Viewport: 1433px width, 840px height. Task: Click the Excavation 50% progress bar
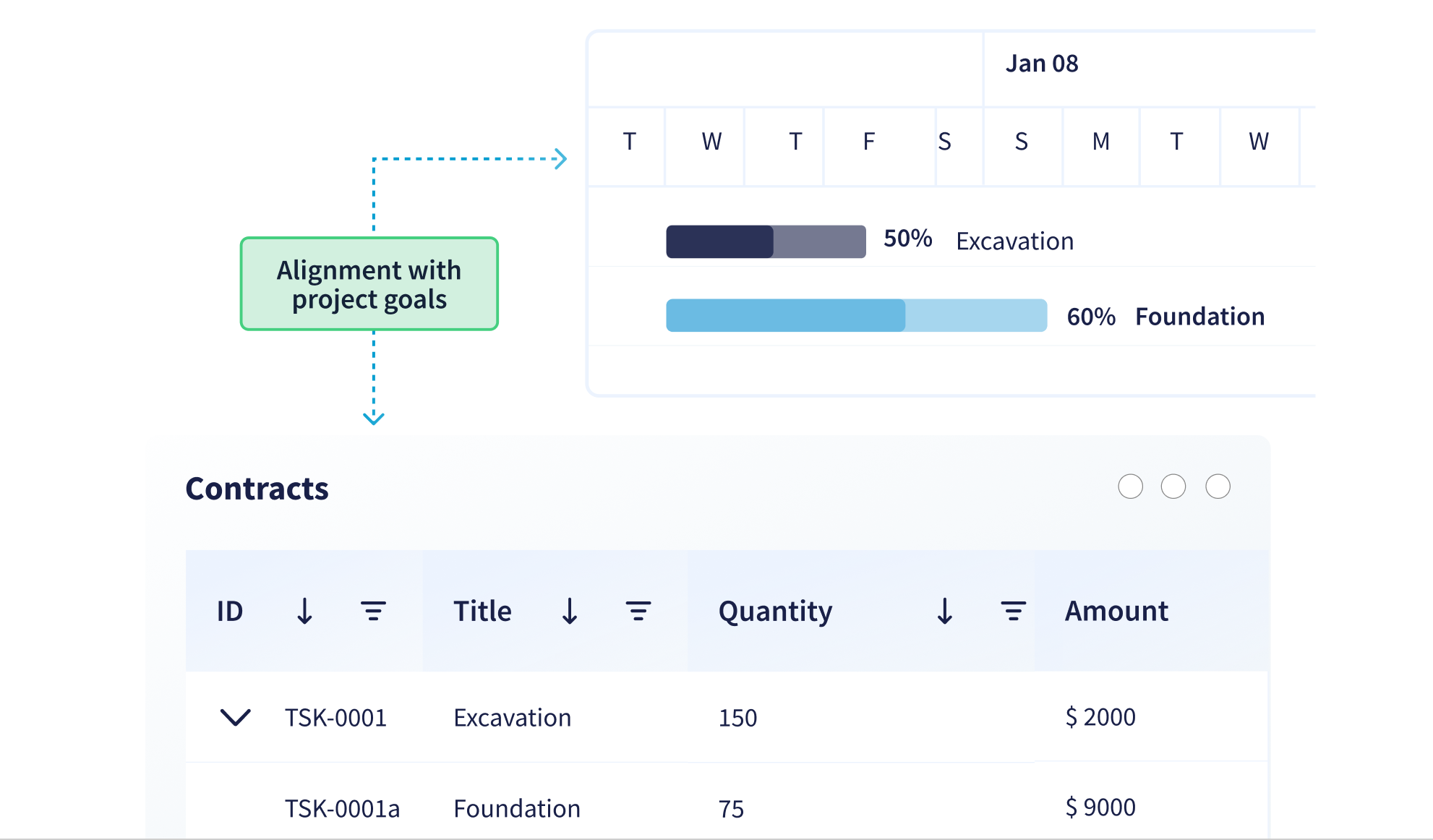765,241
